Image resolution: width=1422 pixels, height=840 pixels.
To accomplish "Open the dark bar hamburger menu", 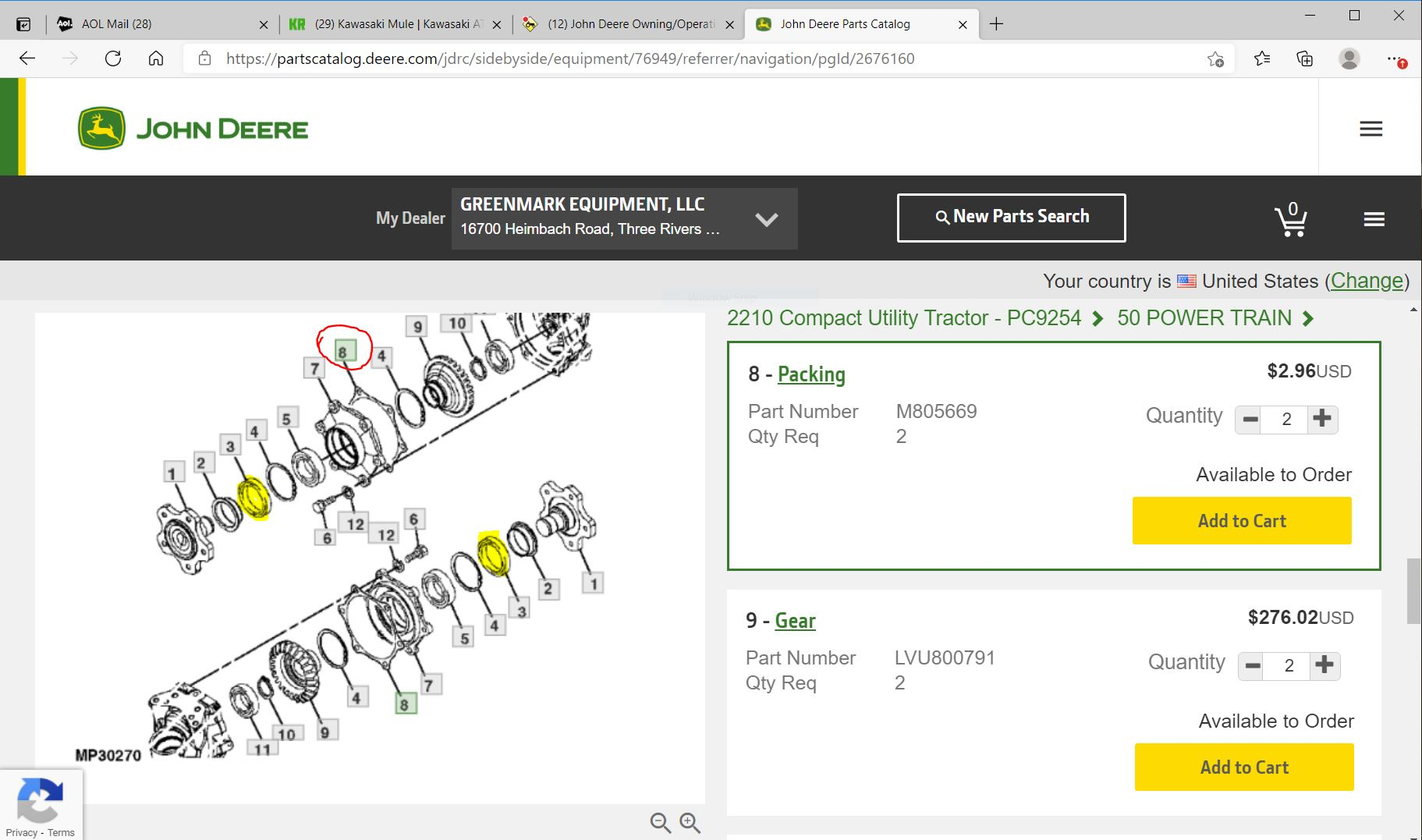I will click(x=1374, y=219).
